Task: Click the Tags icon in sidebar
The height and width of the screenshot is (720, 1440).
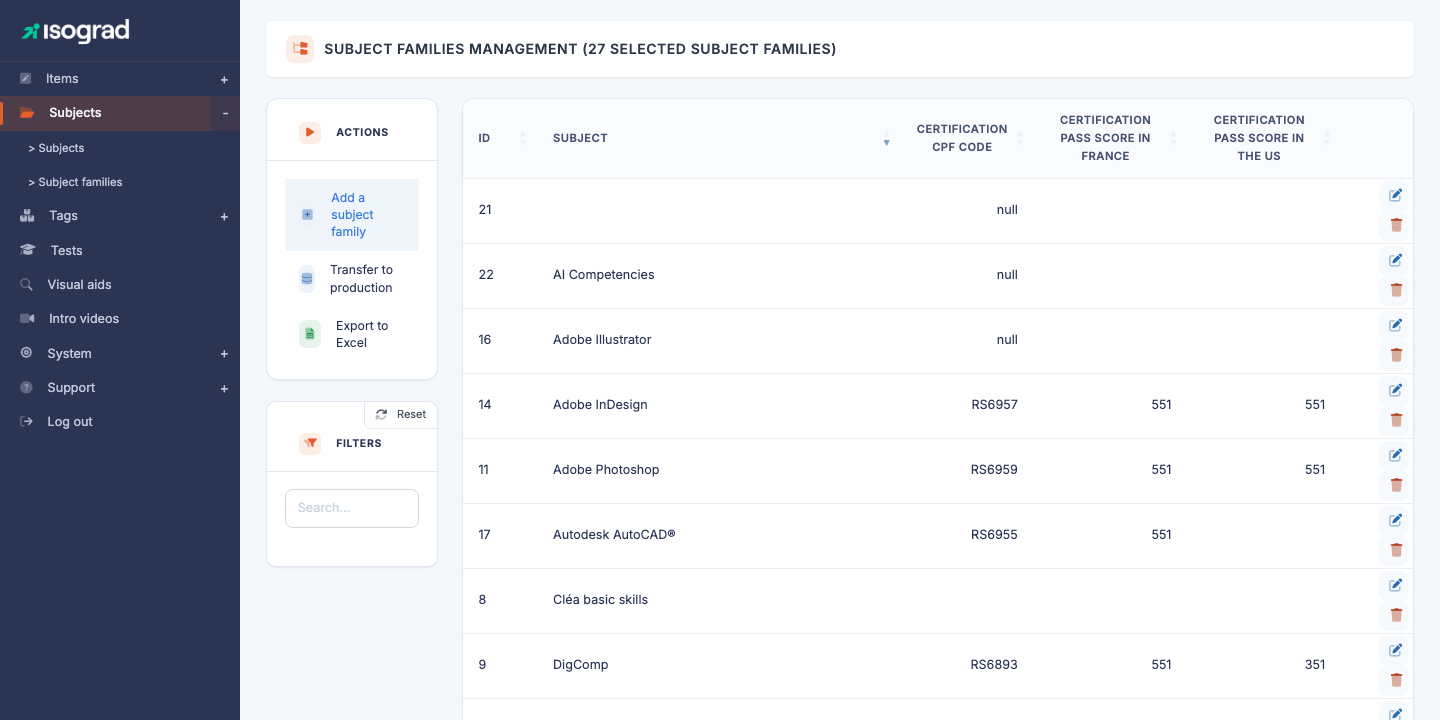Action: tap(27, 216)
